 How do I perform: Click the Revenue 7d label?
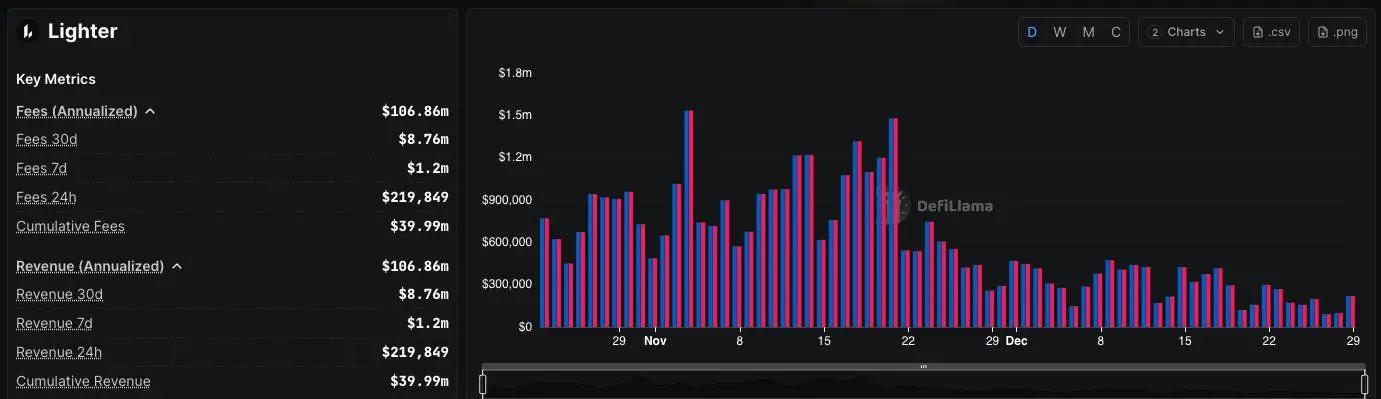pos(54,323)
